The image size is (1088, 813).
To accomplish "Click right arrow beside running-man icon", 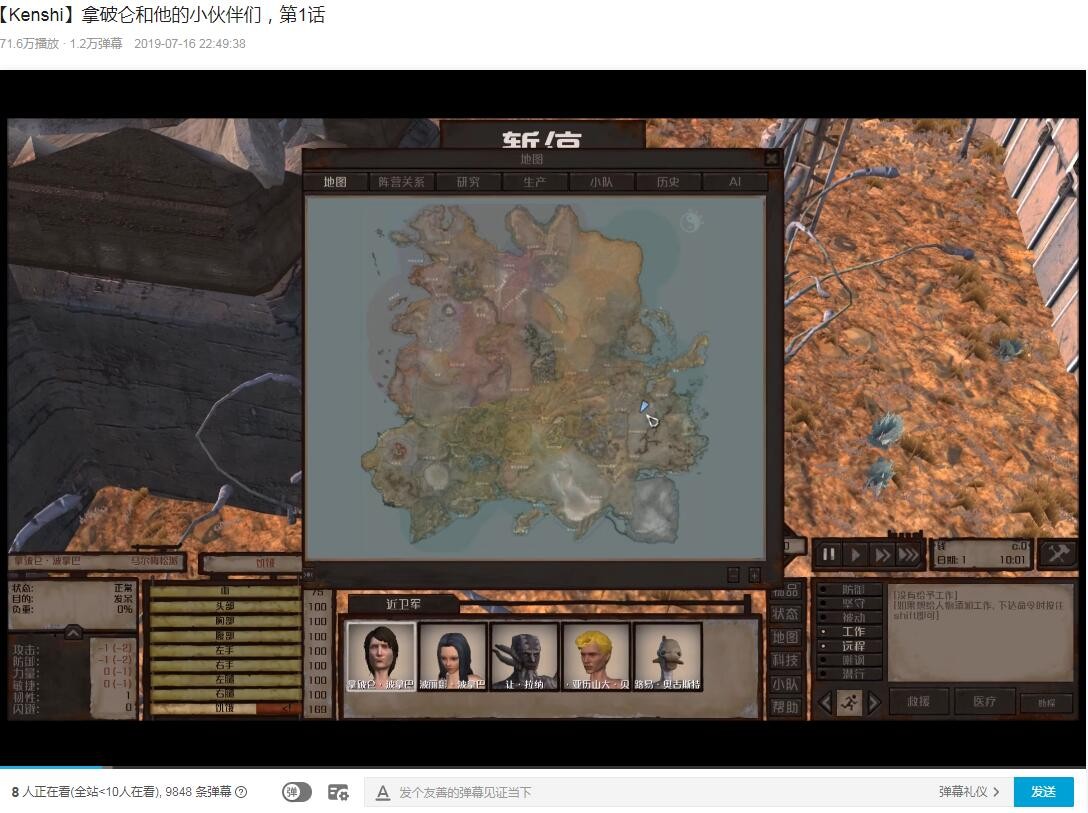I will point(874,703).
